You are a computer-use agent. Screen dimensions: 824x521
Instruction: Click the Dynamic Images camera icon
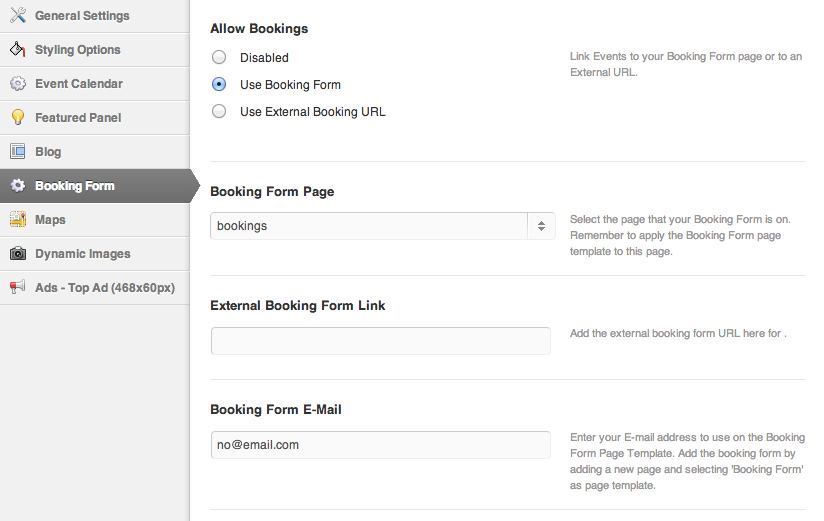point(17,254)
